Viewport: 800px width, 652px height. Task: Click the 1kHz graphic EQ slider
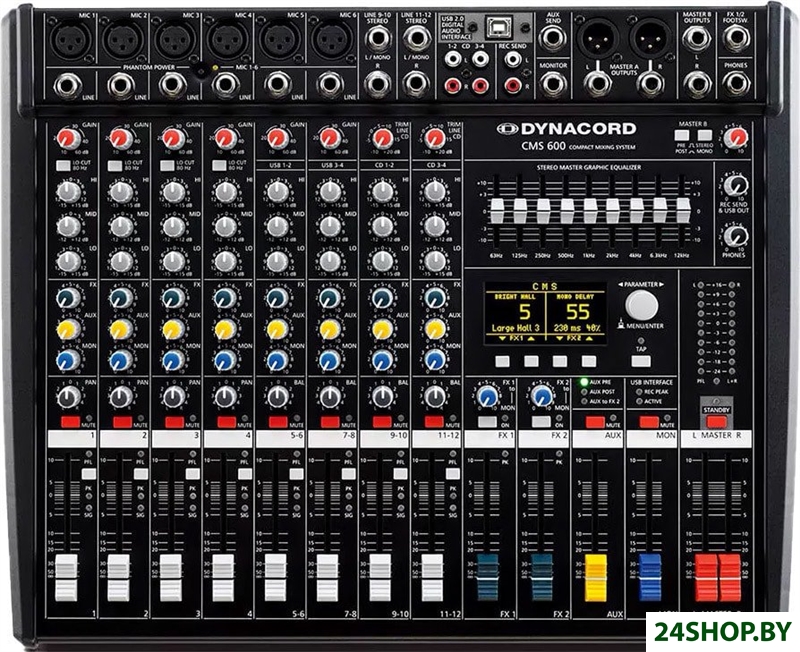click(x=590, y=211)
